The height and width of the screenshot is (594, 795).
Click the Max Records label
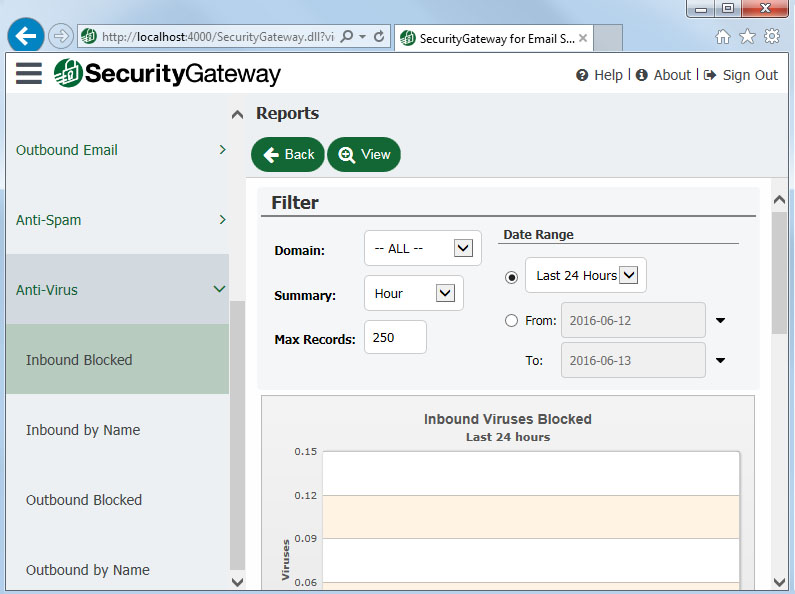pos(315,340)
